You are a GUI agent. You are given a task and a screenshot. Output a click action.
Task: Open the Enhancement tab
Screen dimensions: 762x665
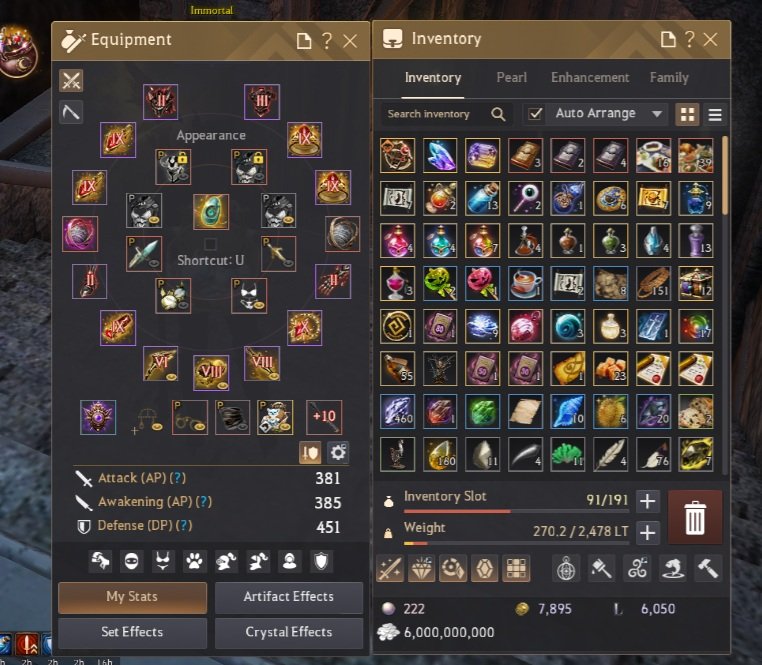coord(590,78)
